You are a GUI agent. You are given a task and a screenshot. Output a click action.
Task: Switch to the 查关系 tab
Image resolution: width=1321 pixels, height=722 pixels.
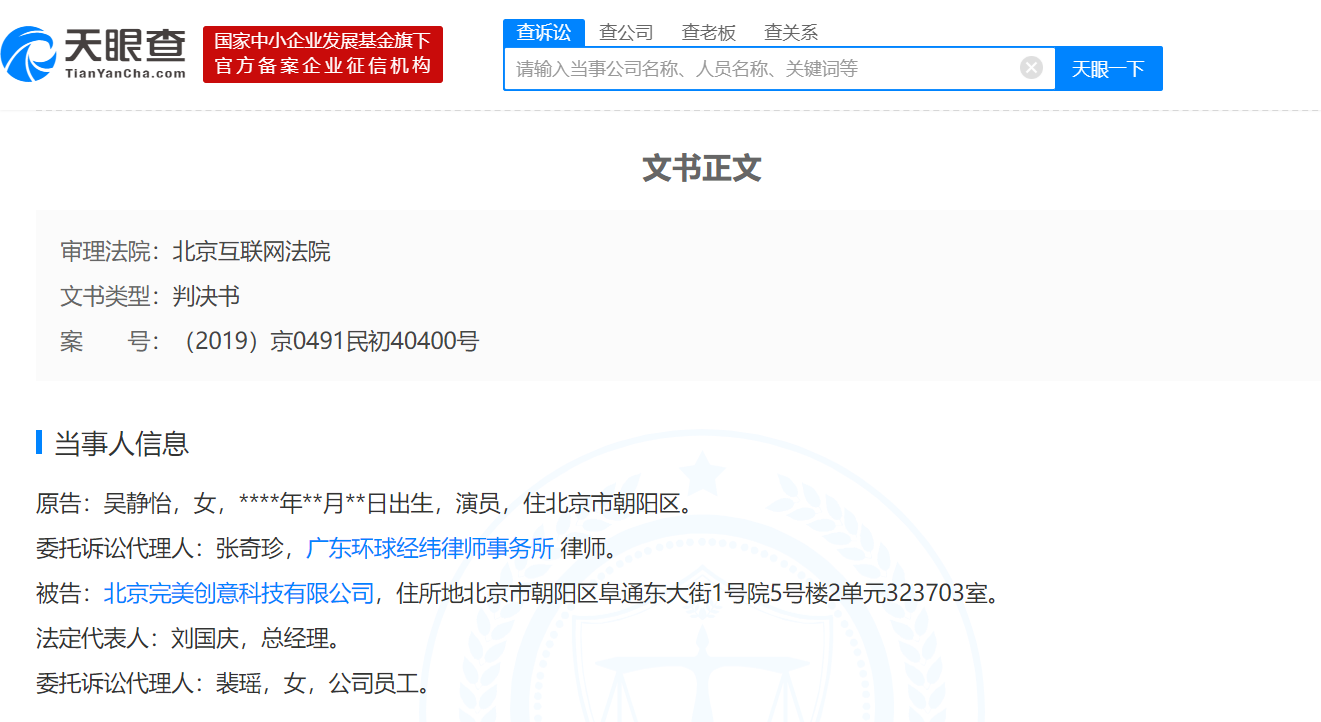tap(791, 32)
